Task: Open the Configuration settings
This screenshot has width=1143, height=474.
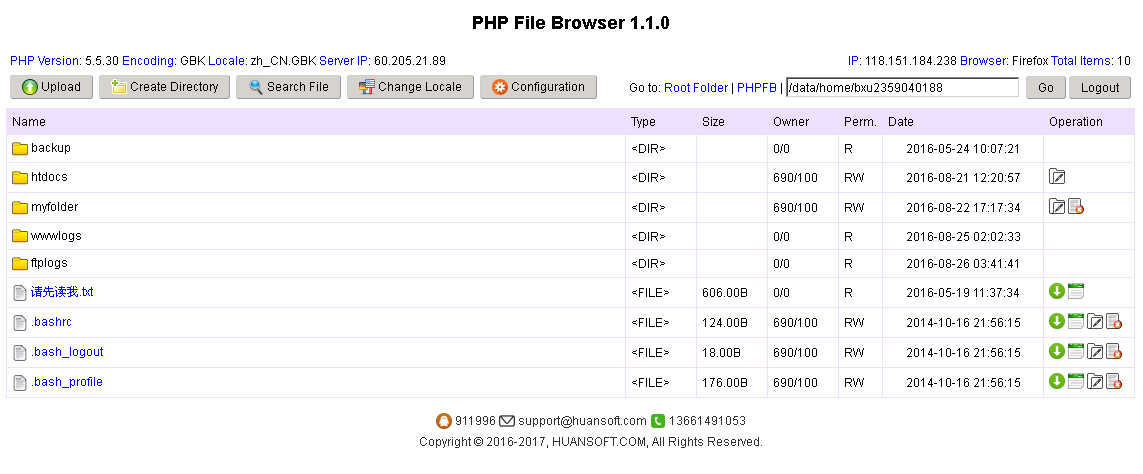Action: (538, 87)
